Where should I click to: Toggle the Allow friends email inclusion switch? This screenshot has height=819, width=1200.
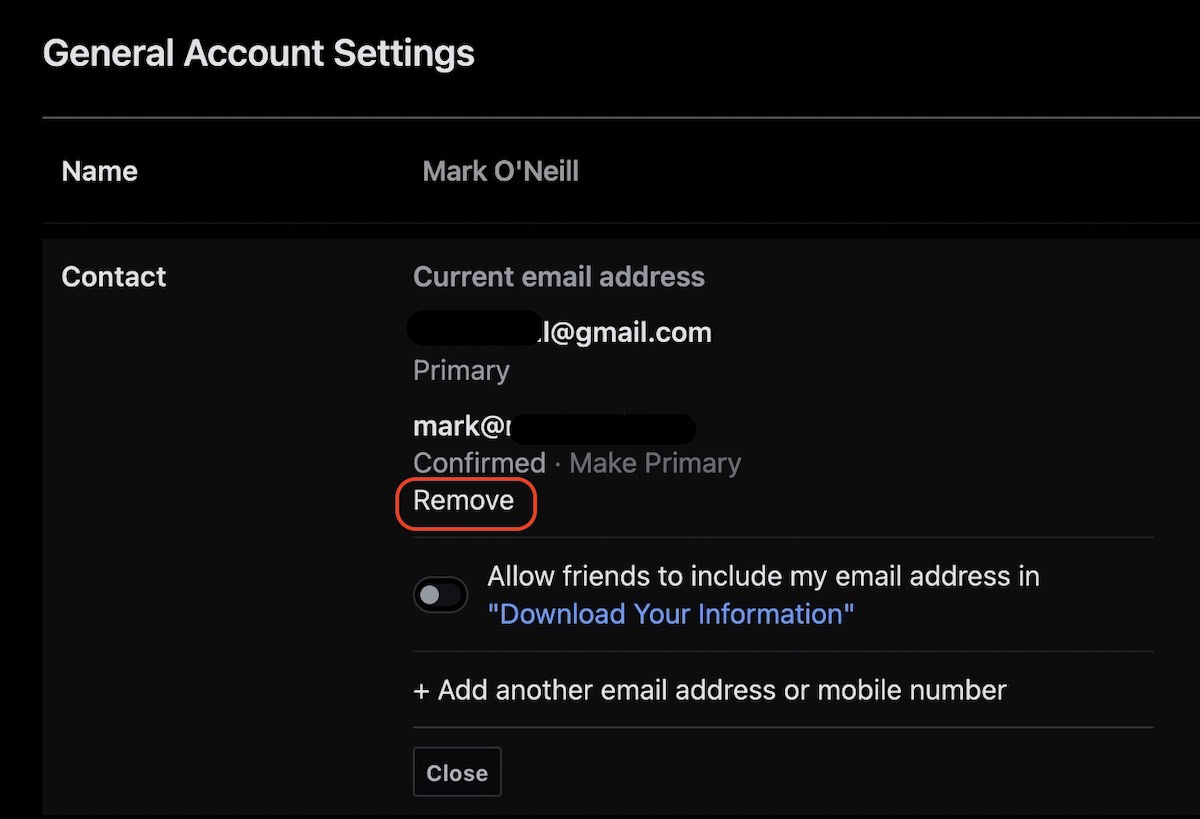pyautogui.click(x=440, y=595)
